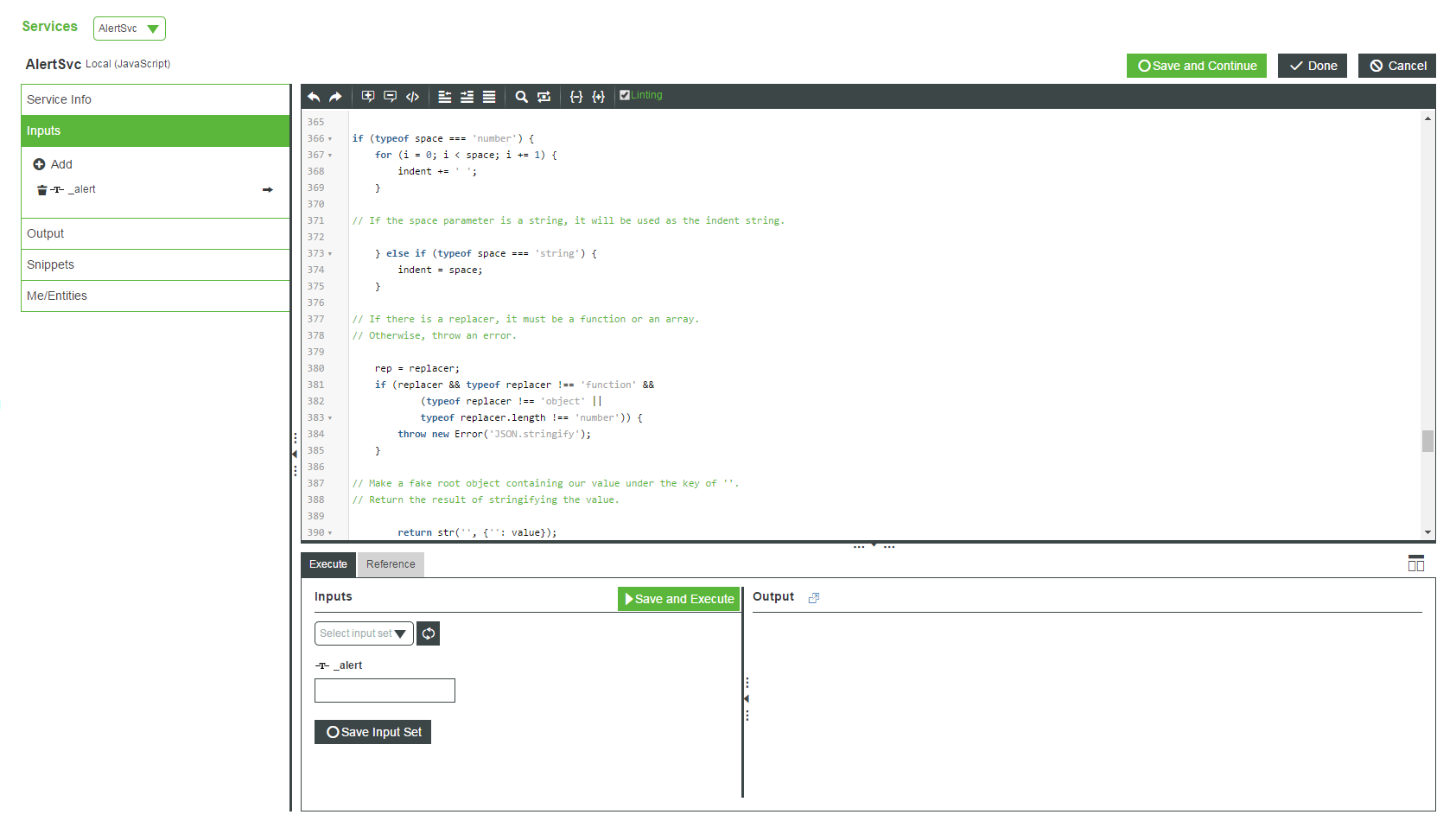This screenshot has width=1456, height=840.
Task: Click the _alert input in sidebar
Action: [82, 189]
